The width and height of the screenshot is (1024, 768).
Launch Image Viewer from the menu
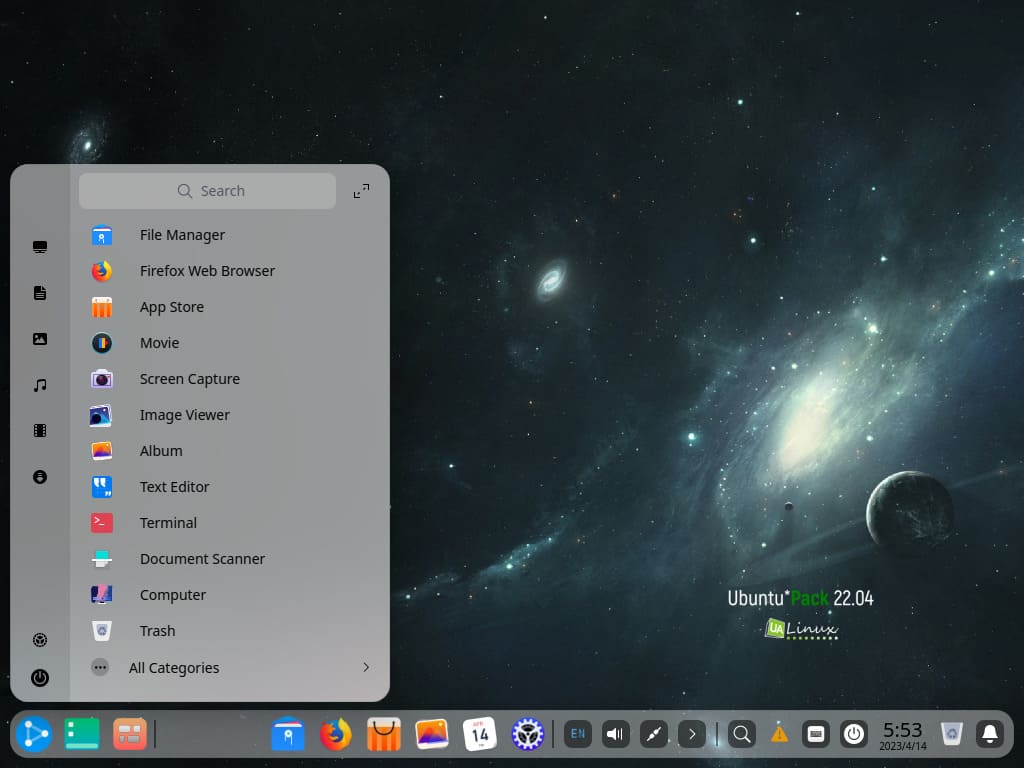pos(231,415)
